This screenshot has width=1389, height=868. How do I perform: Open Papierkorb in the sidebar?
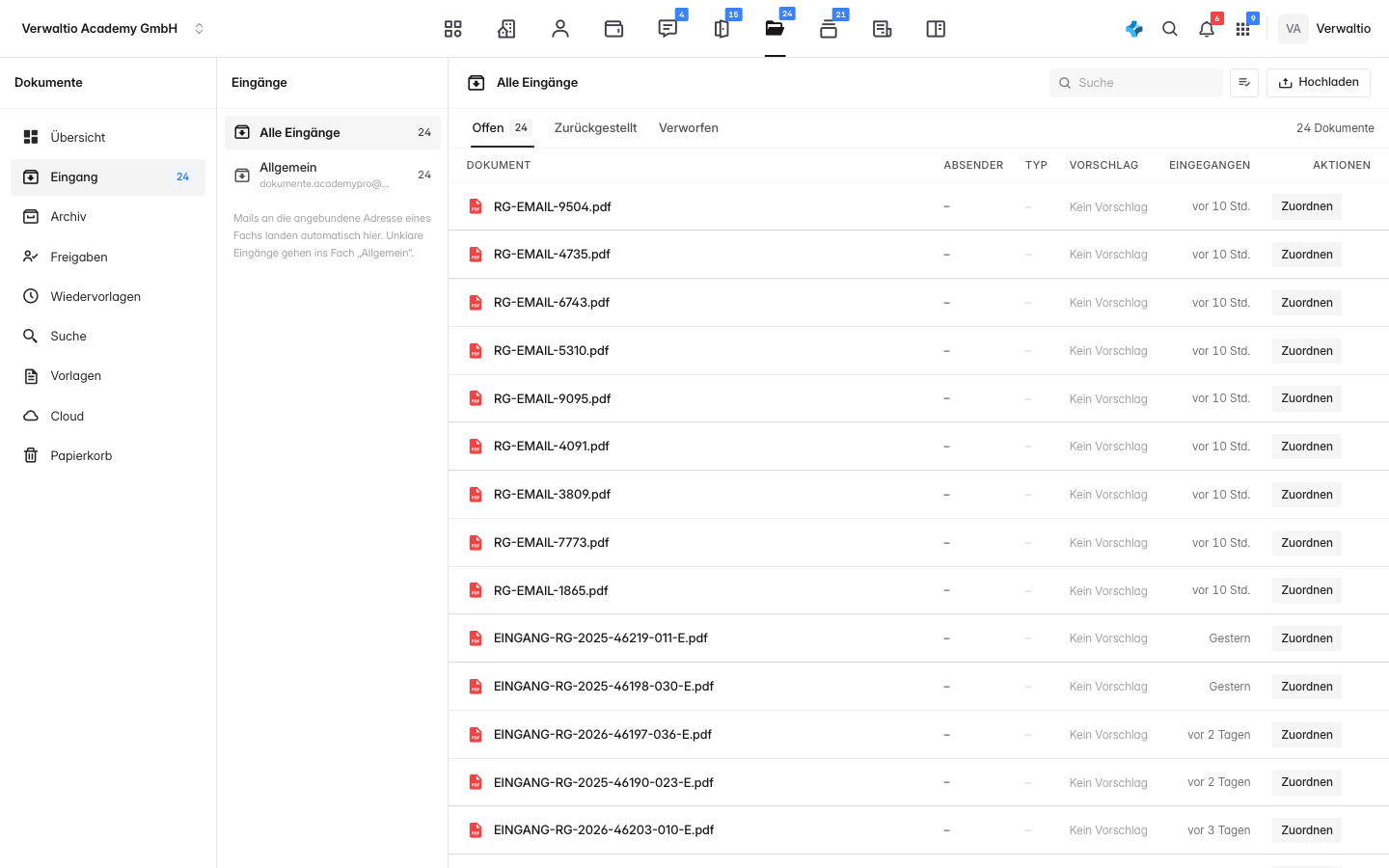pyautogui.click(x=108, y=455)
